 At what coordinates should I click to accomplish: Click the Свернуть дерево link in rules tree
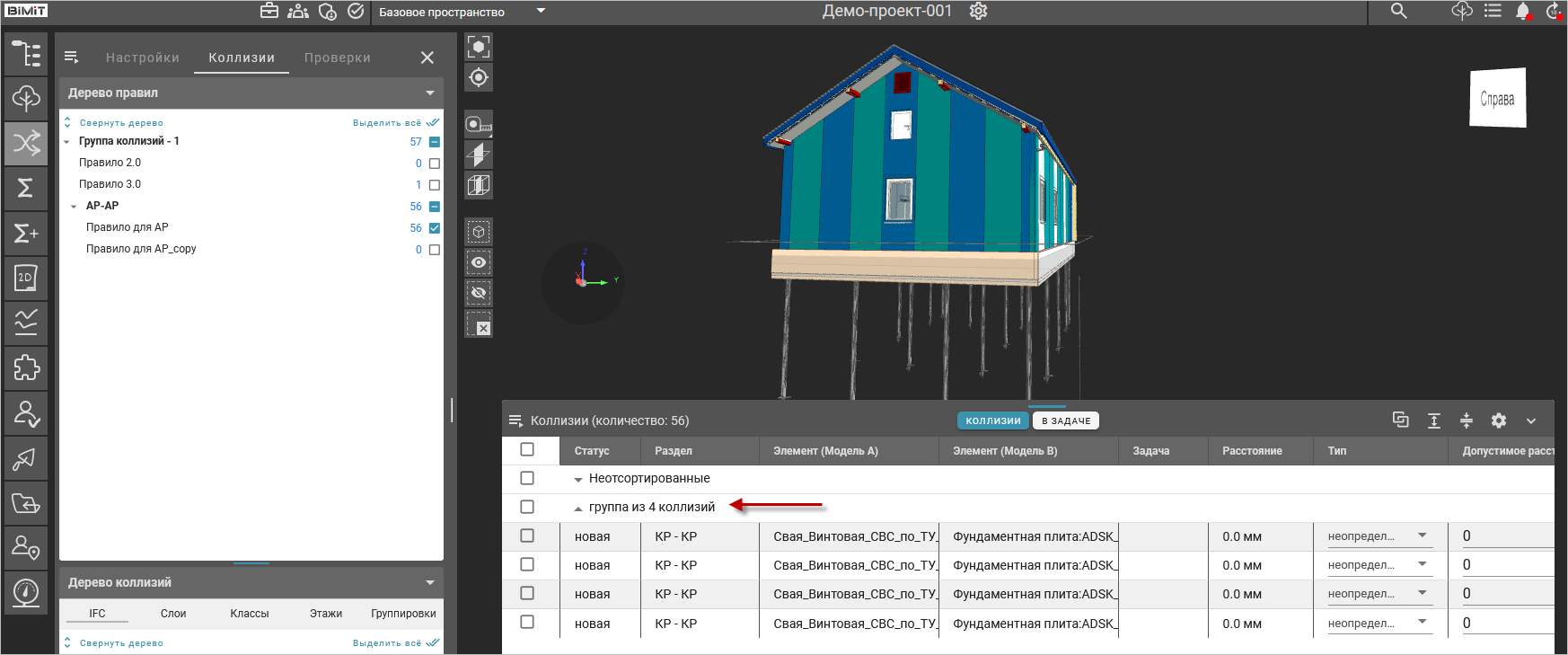click(120, 123)
